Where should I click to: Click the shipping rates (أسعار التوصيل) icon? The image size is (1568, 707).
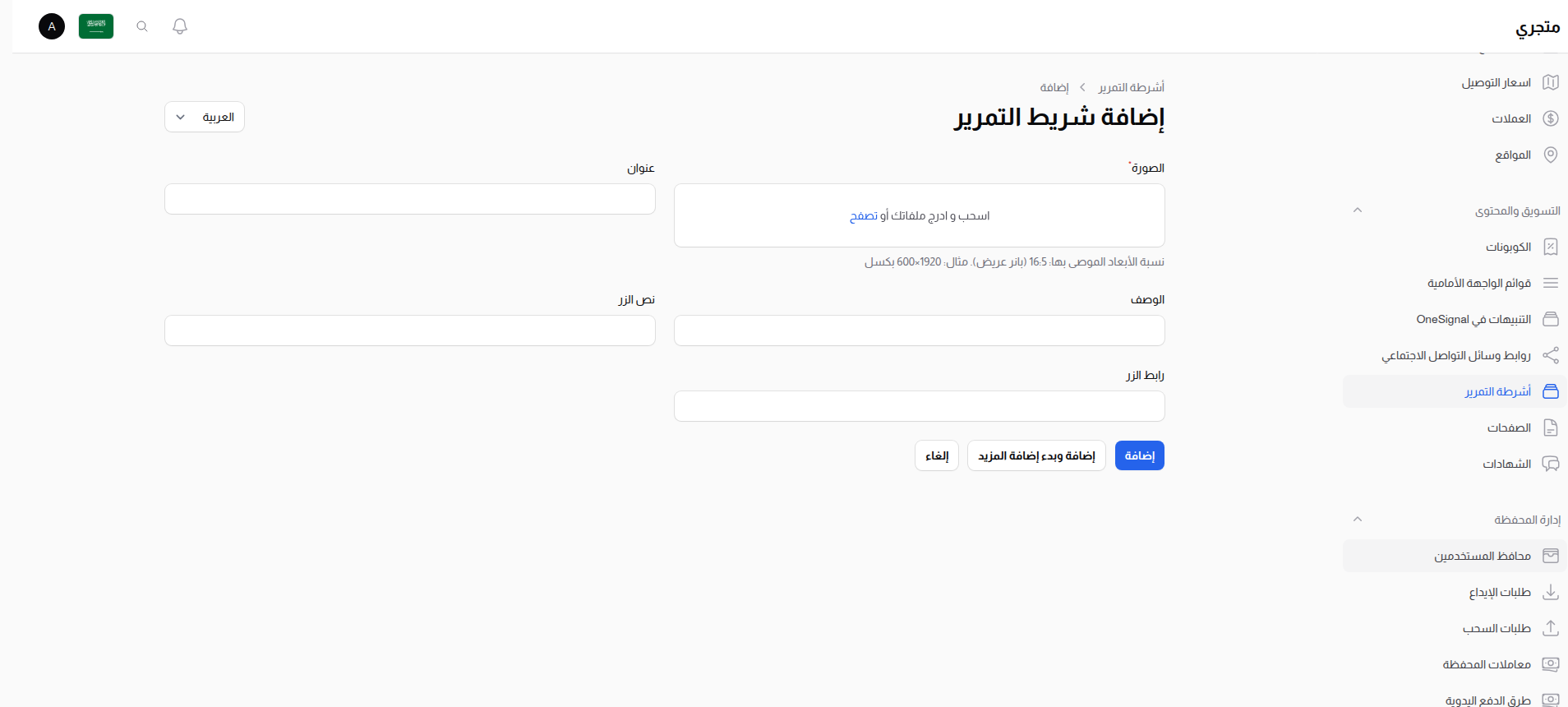1552,82
